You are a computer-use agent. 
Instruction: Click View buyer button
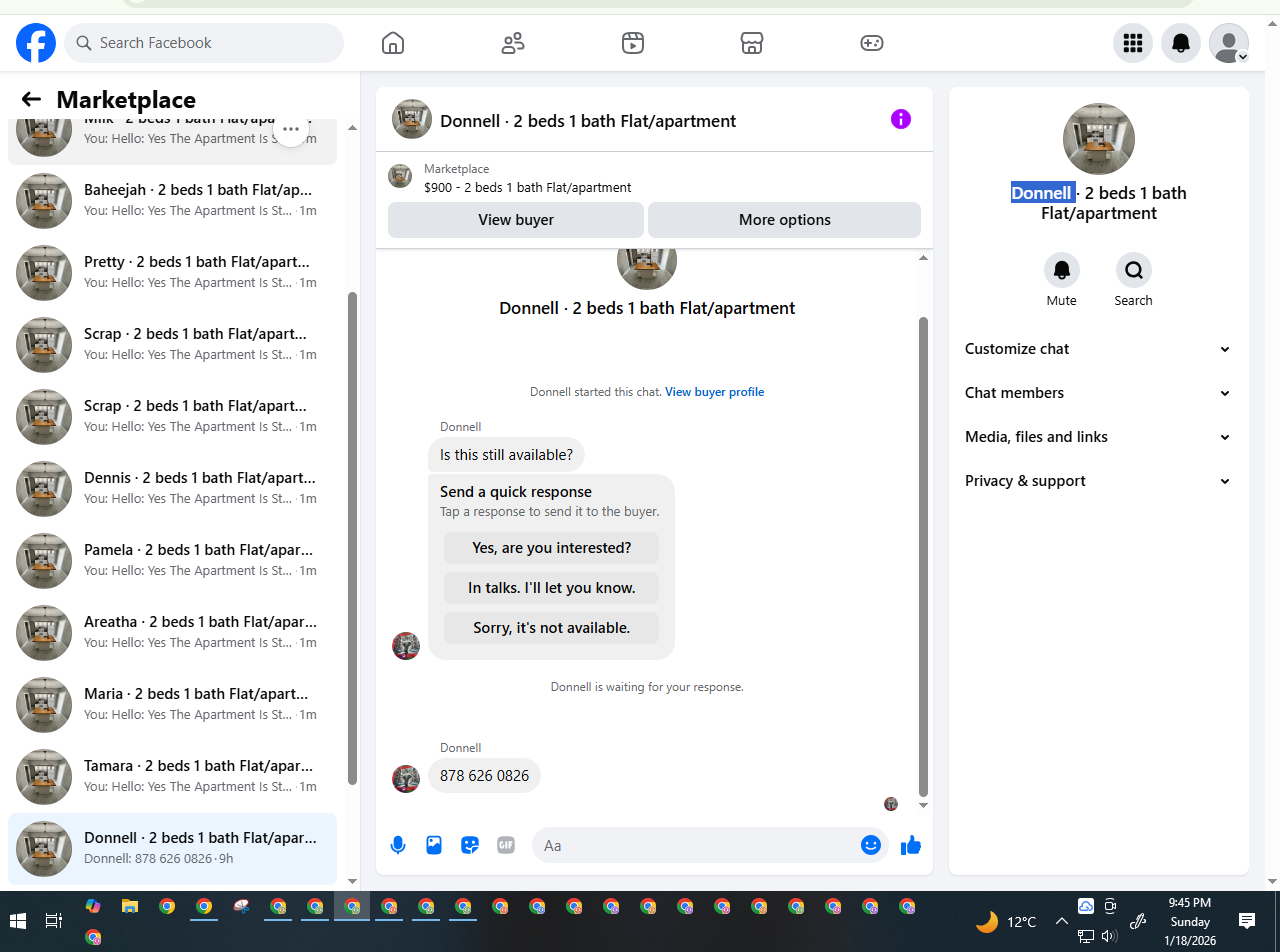(x=516, y=220)
